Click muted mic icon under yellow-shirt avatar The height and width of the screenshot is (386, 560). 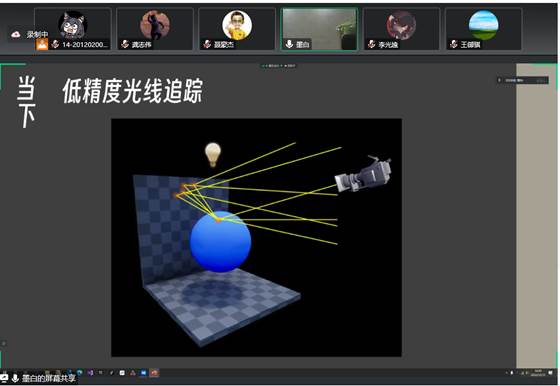(207, 44)
